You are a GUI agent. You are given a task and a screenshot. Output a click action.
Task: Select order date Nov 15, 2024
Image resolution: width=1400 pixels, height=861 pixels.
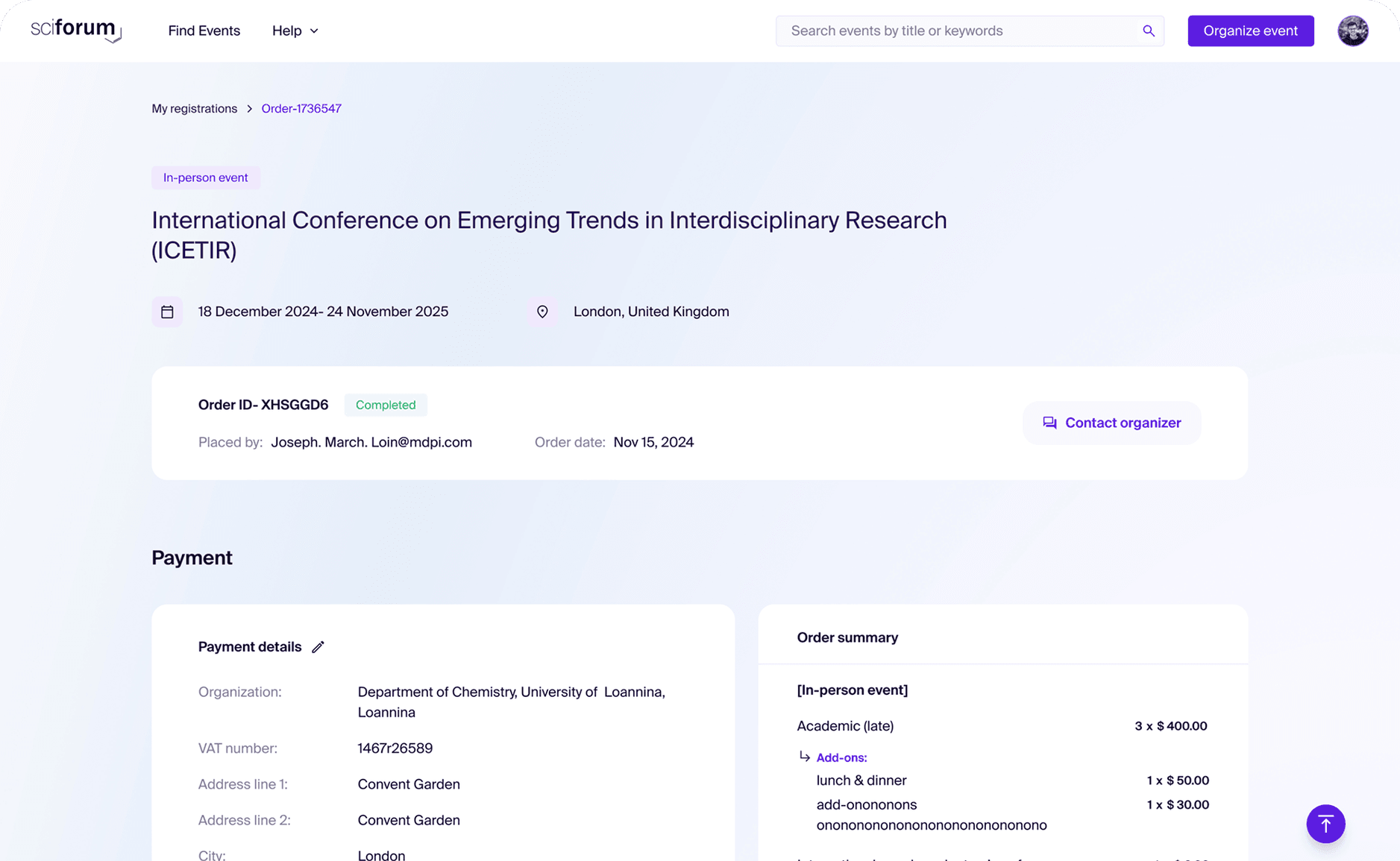coord(653,442)
